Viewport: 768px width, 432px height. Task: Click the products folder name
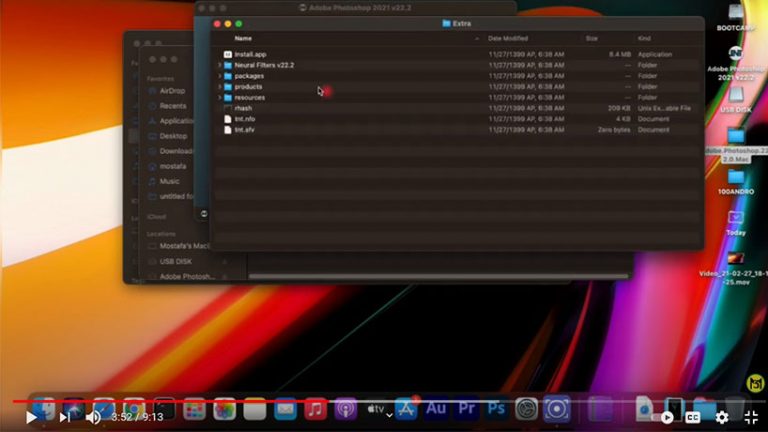pyautogui.click(x=248, y=87)
